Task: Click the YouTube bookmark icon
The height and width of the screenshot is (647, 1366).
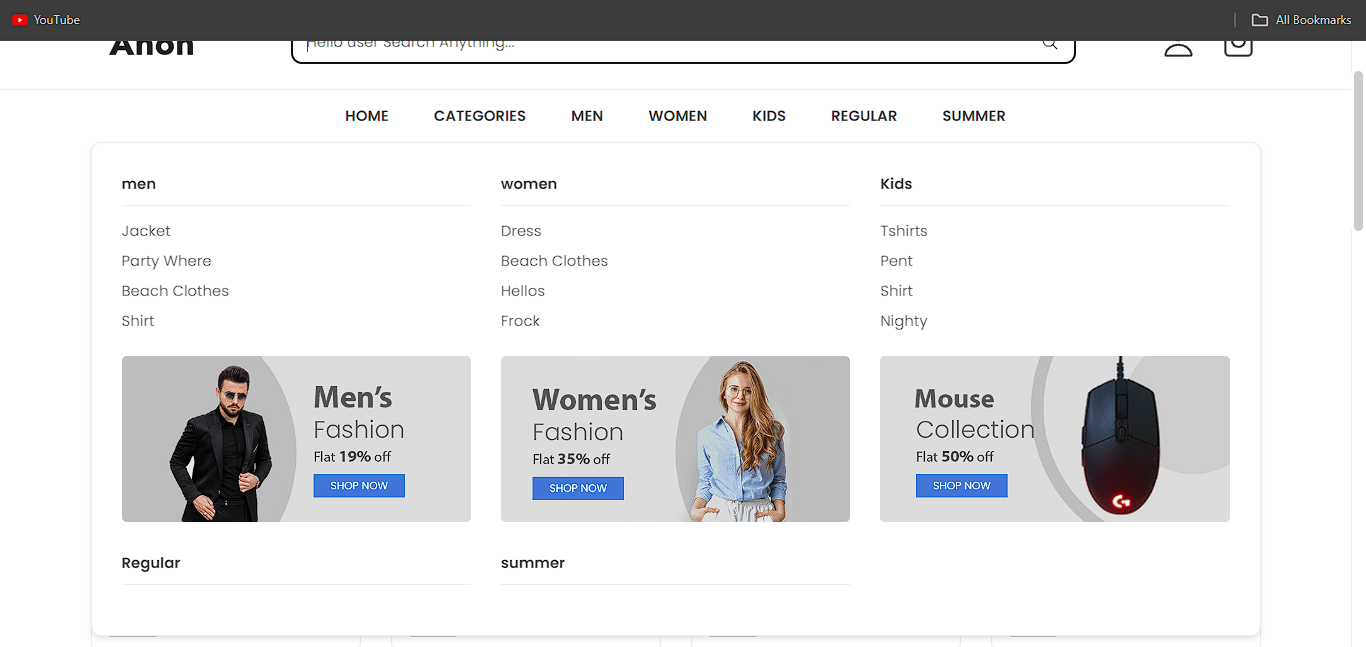Action: click(19, 20)
